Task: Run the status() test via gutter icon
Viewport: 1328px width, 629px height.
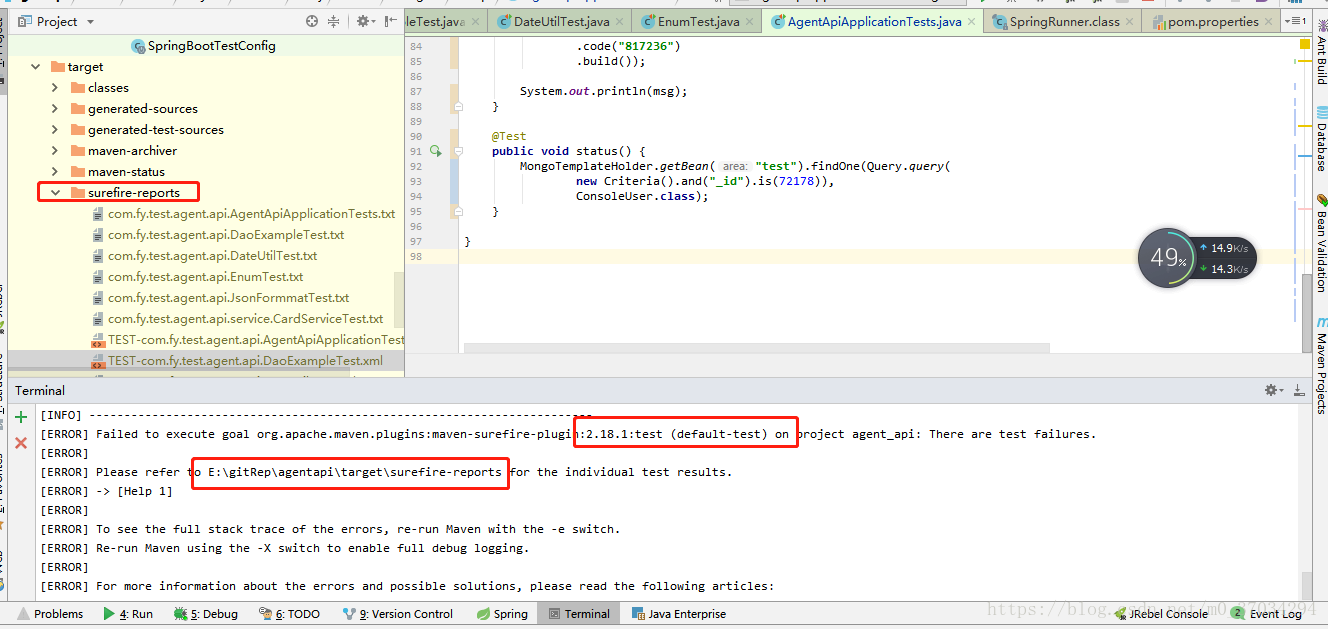Action: 436,151
